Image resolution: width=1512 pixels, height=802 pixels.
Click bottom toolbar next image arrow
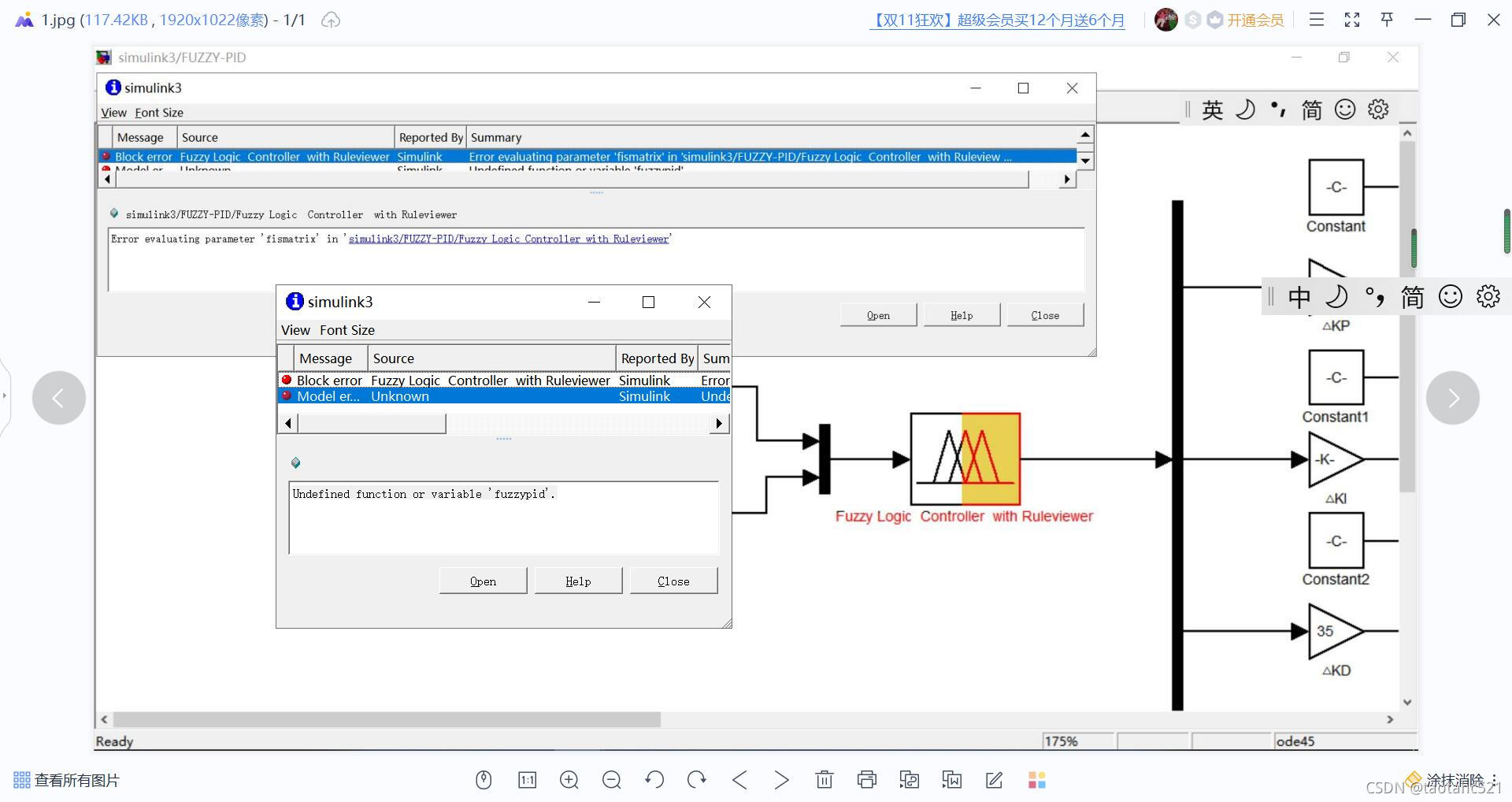point(781,780)
